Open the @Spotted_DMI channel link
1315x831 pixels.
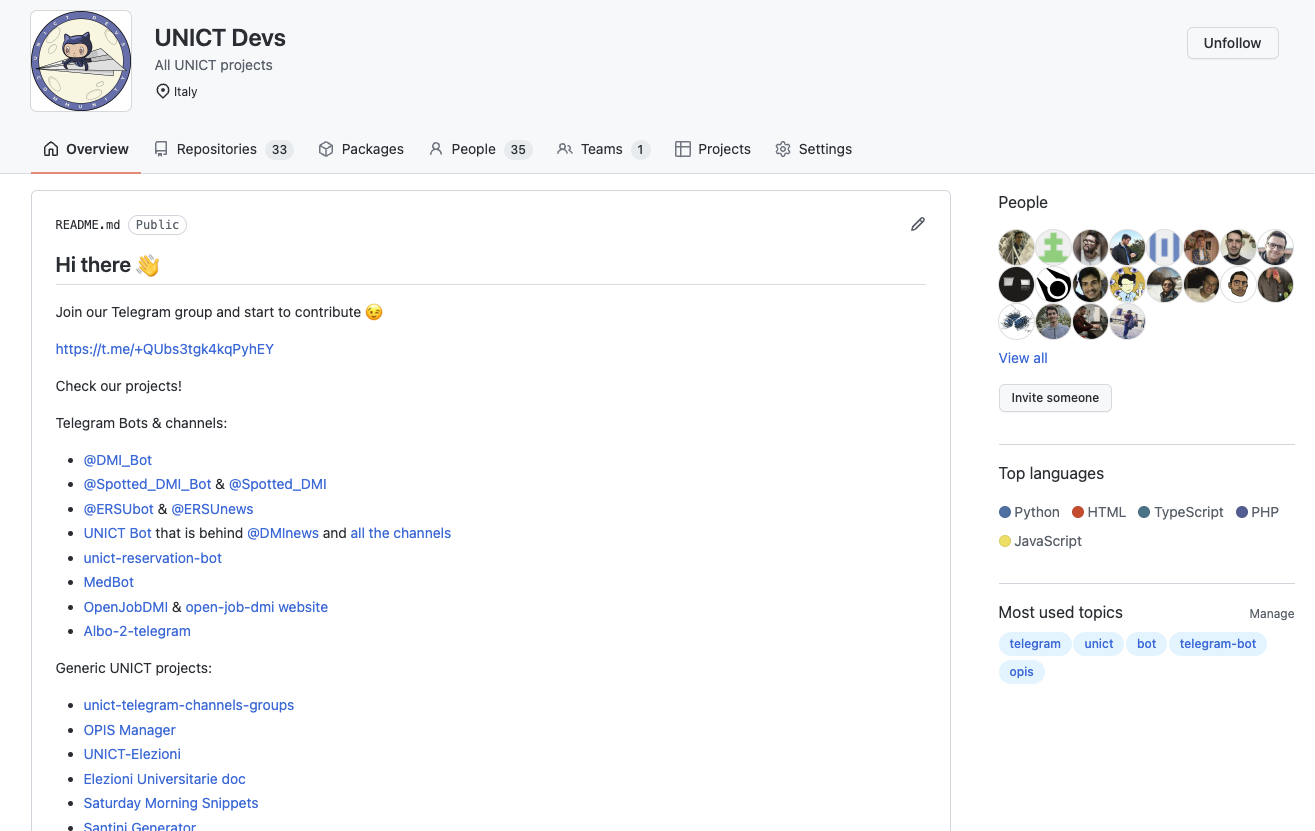(278, 484)
